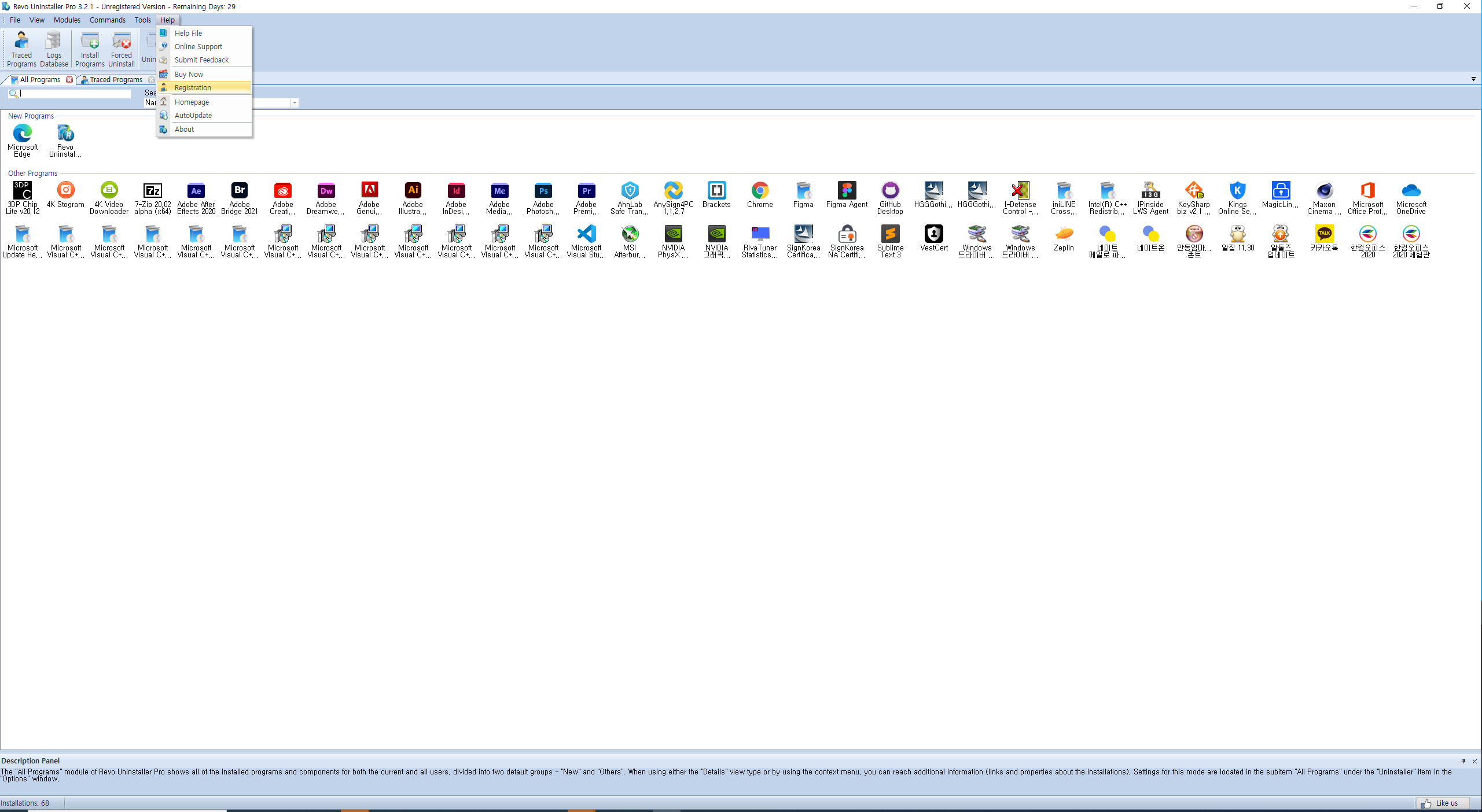This screenshot has height=812, width=1482.
Task: Switch to the Traced Programs tab
Action: tap(116, 80)
